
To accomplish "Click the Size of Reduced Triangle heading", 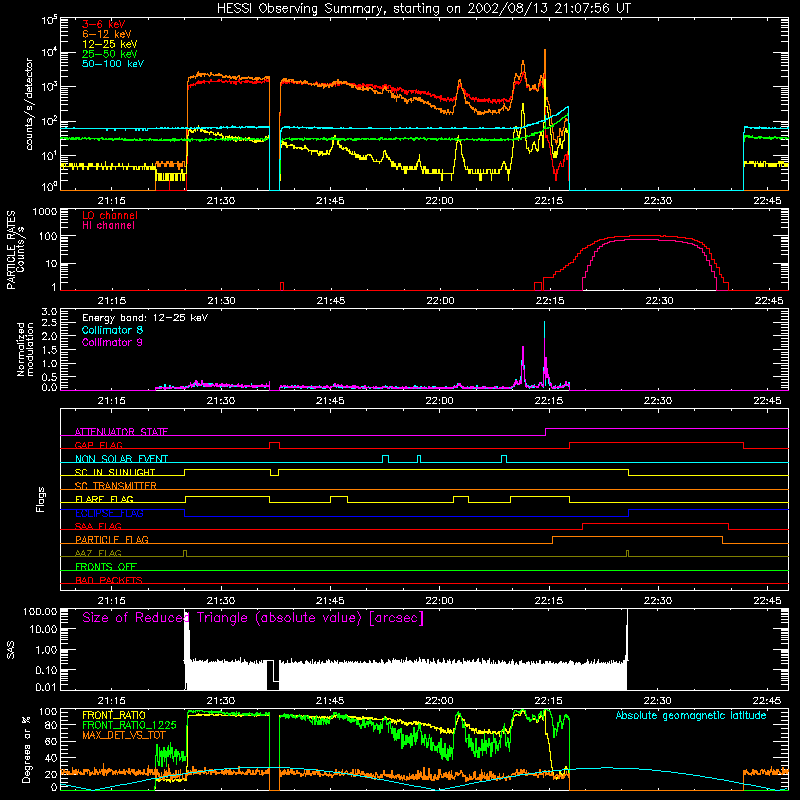I will [x=253, y=618].
